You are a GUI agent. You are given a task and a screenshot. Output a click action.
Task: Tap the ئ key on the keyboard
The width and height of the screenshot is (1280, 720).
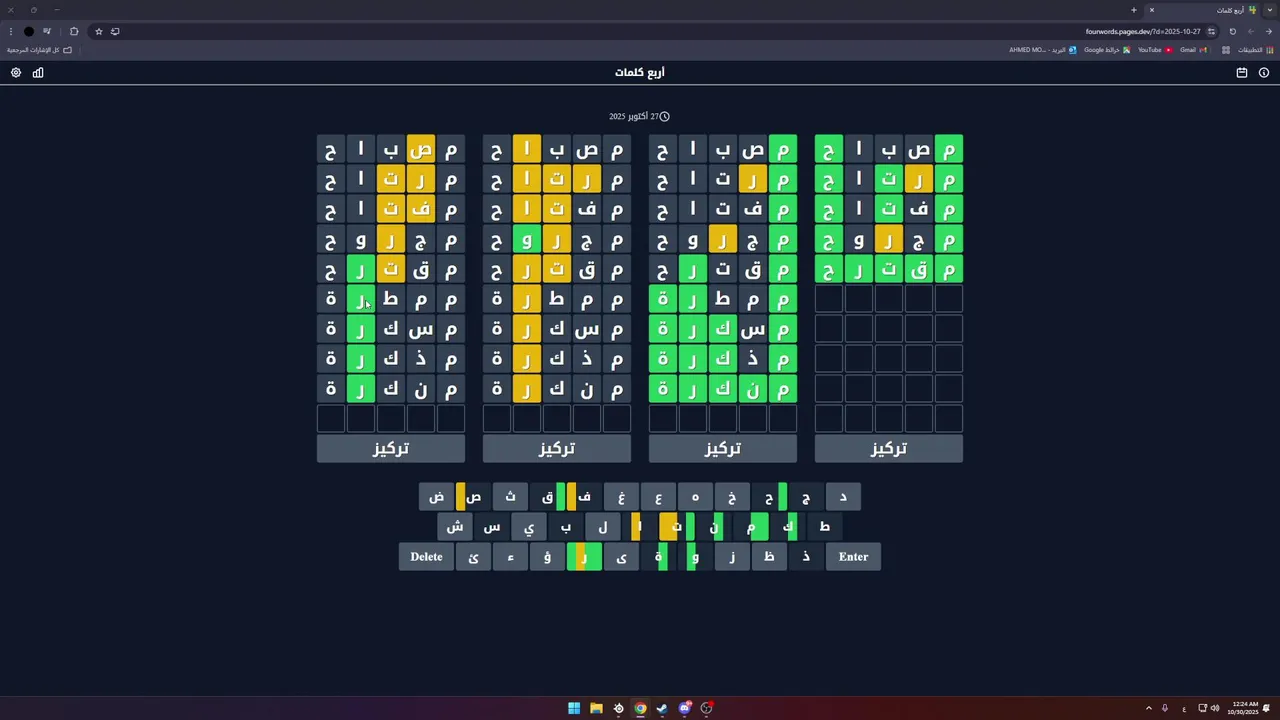473,557
